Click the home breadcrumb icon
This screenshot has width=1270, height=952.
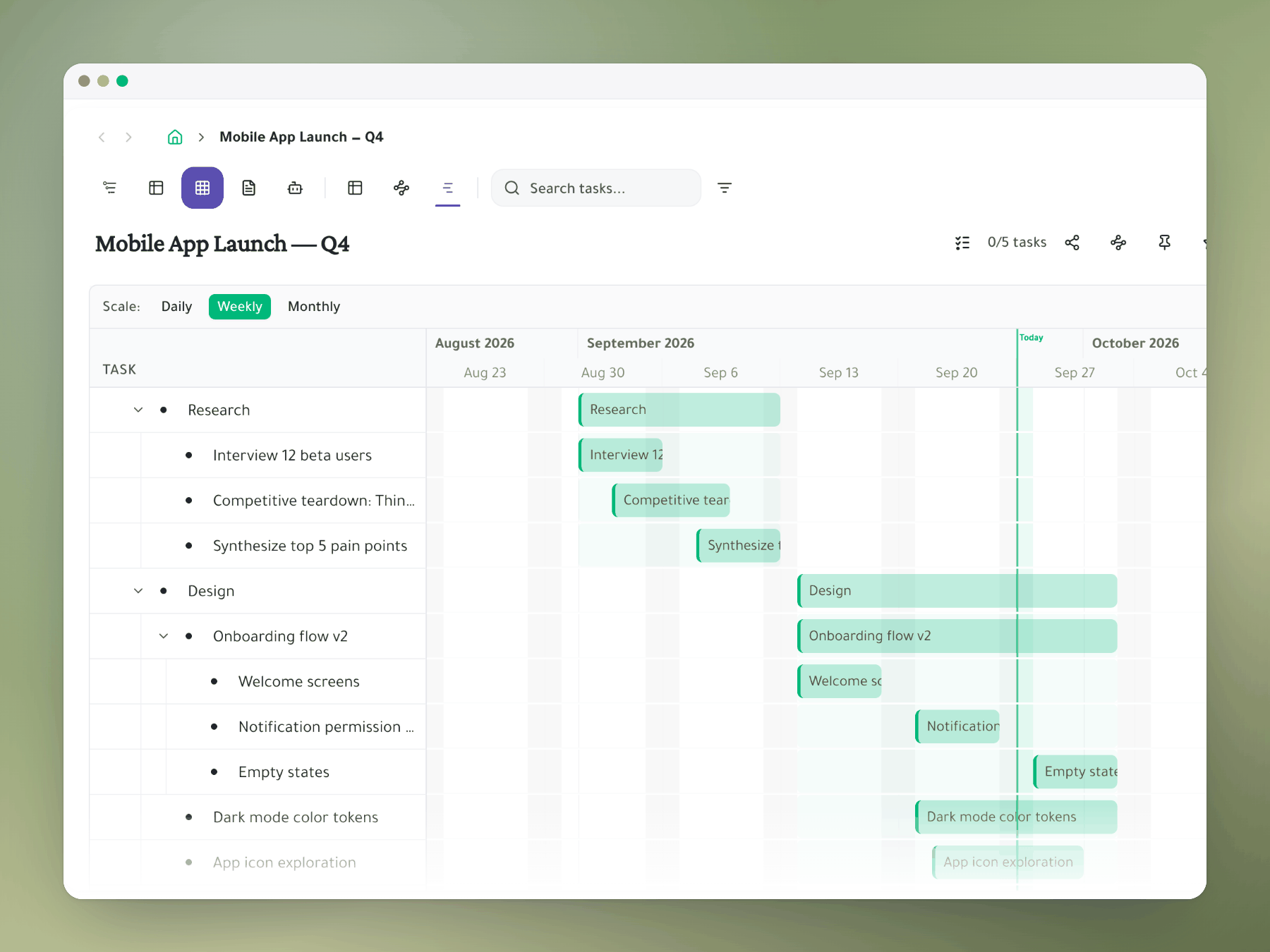coord(175,137)
